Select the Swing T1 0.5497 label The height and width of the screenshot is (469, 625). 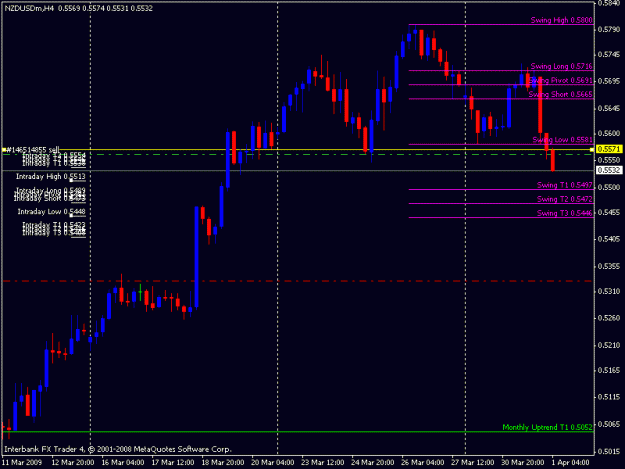click(564, 185)
